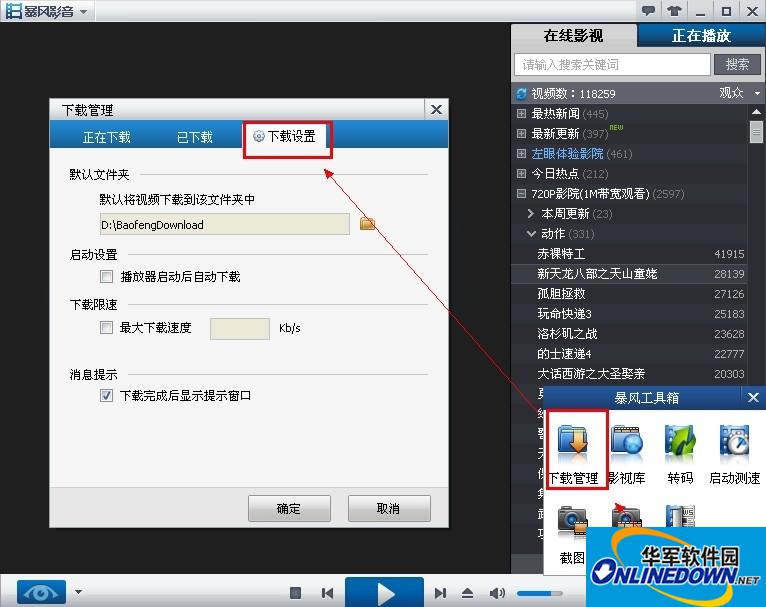The image size is (766, 607).
Task: Enable 播放器启动后自动下载 checkbox
Action: point(106,276)
